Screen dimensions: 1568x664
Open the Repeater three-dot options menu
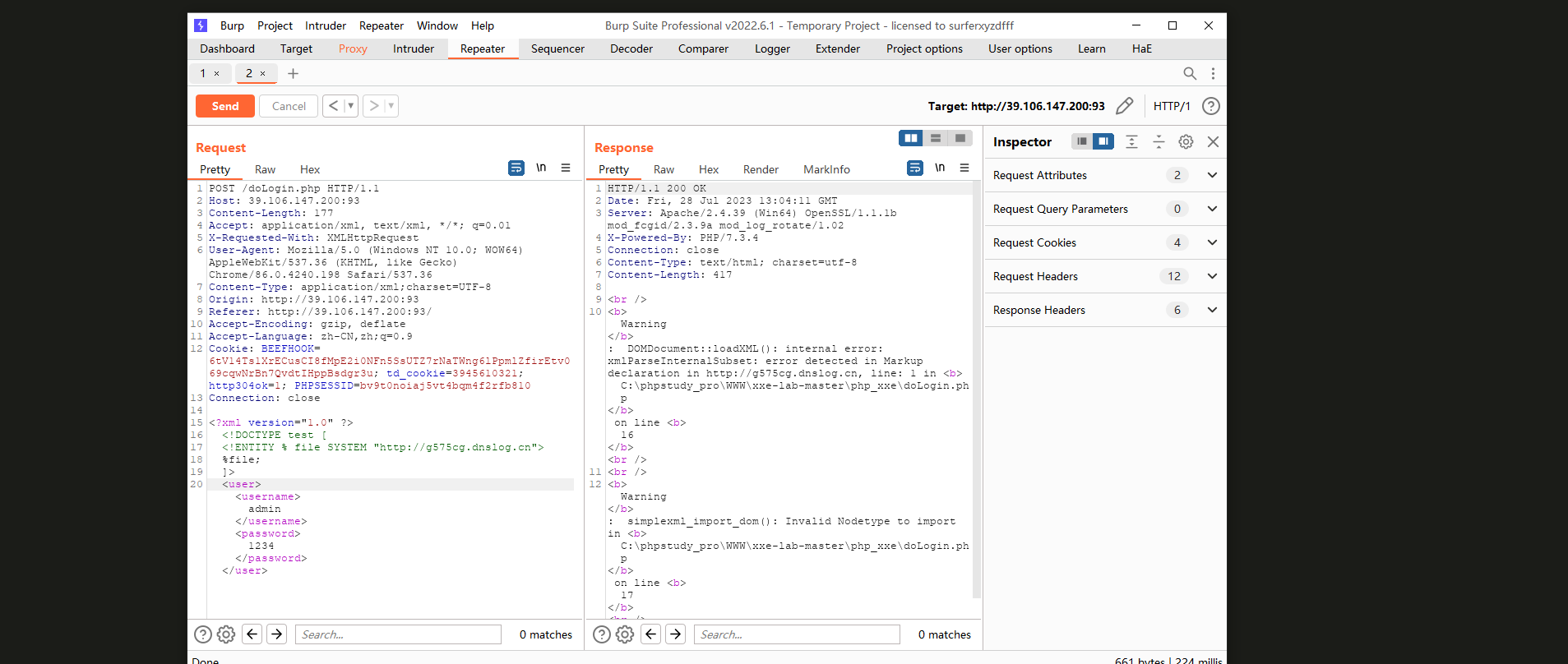pyautogui.click(x=1213, y=73)
